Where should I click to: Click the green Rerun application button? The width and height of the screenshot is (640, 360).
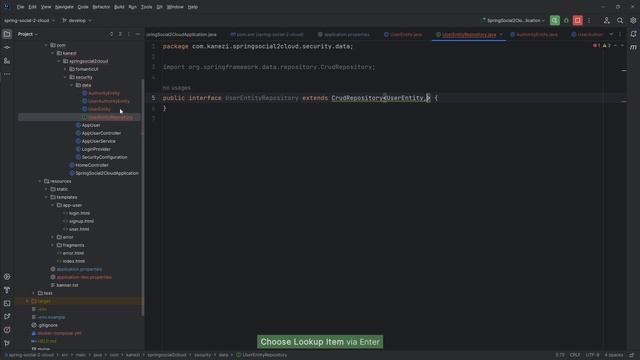click(x=555, y=20)
